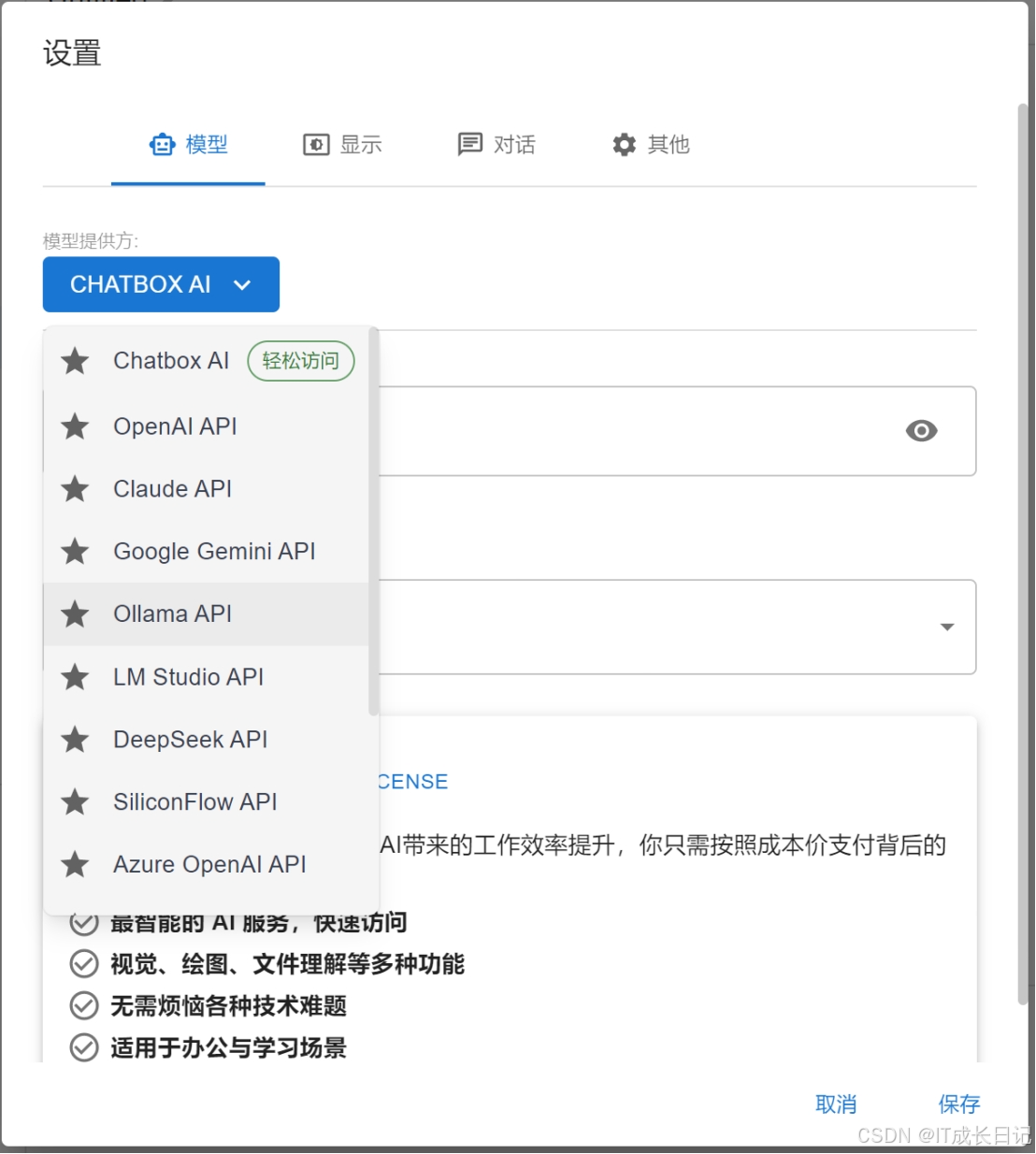
Task: Click checkmark icon beside 适用于办公与学习场景
Action: click(84, 1047)
